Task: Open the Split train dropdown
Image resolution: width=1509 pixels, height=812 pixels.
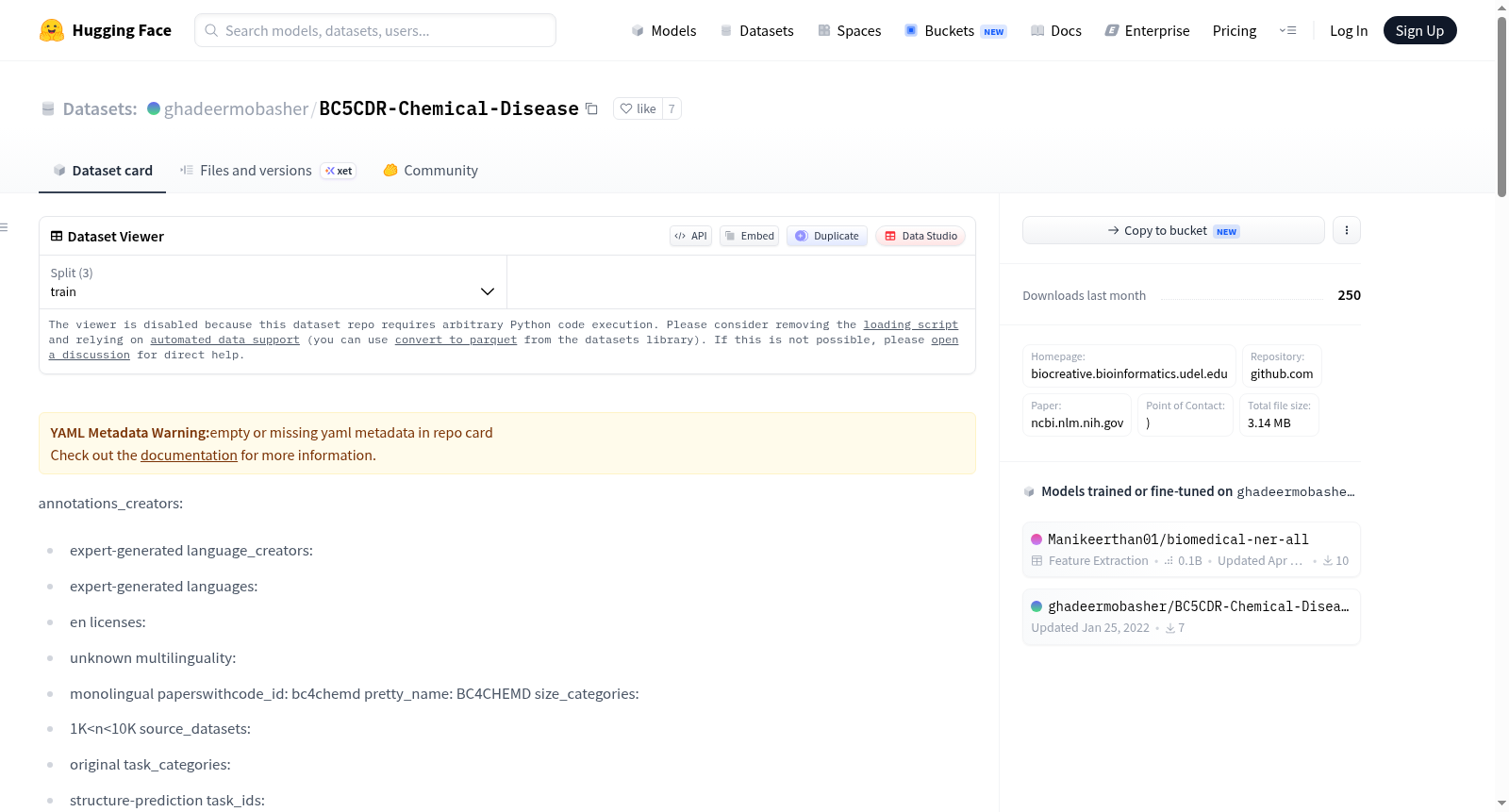Action: click(273, 282)
